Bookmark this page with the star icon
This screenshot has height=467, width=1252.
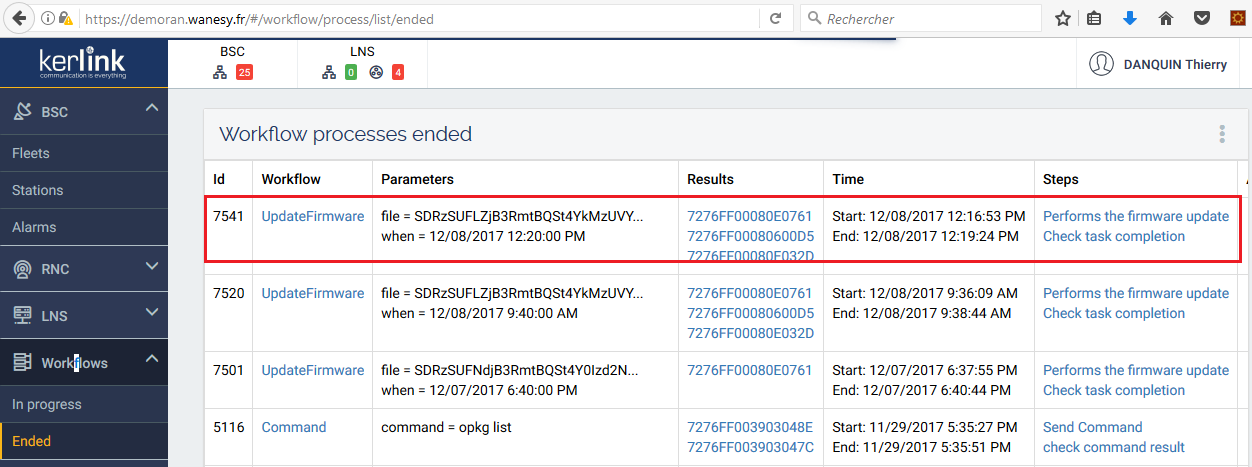click(x=1063, y=19)
